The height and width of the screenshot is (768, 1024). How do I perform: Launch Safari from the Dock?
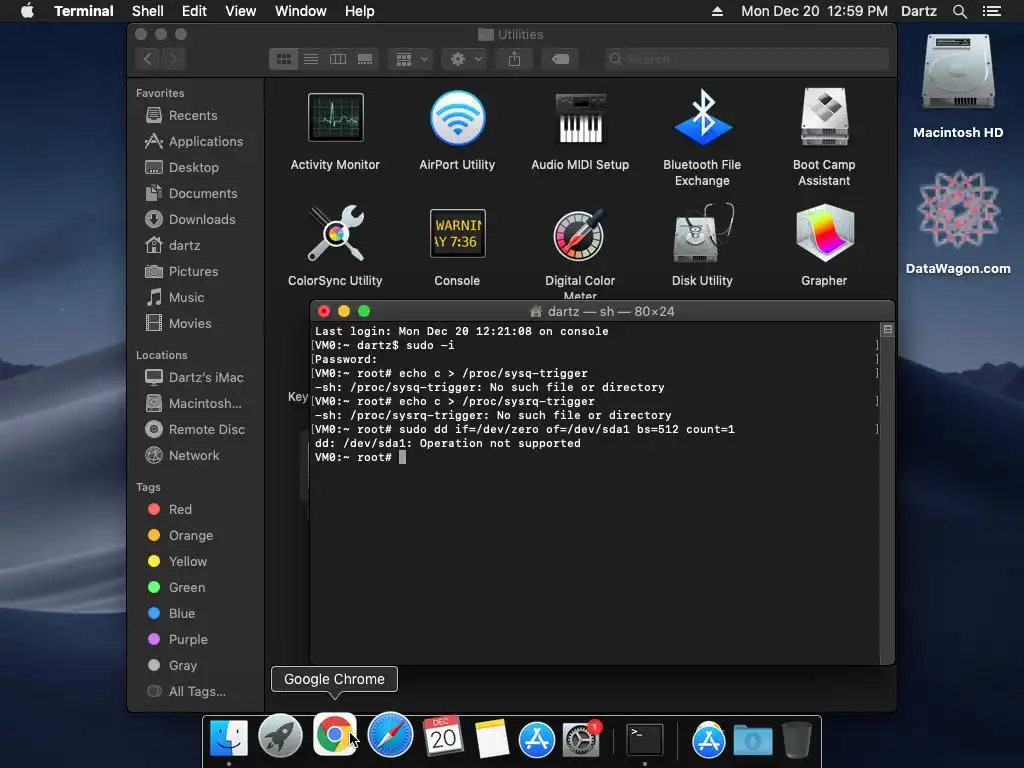(390, 735)
